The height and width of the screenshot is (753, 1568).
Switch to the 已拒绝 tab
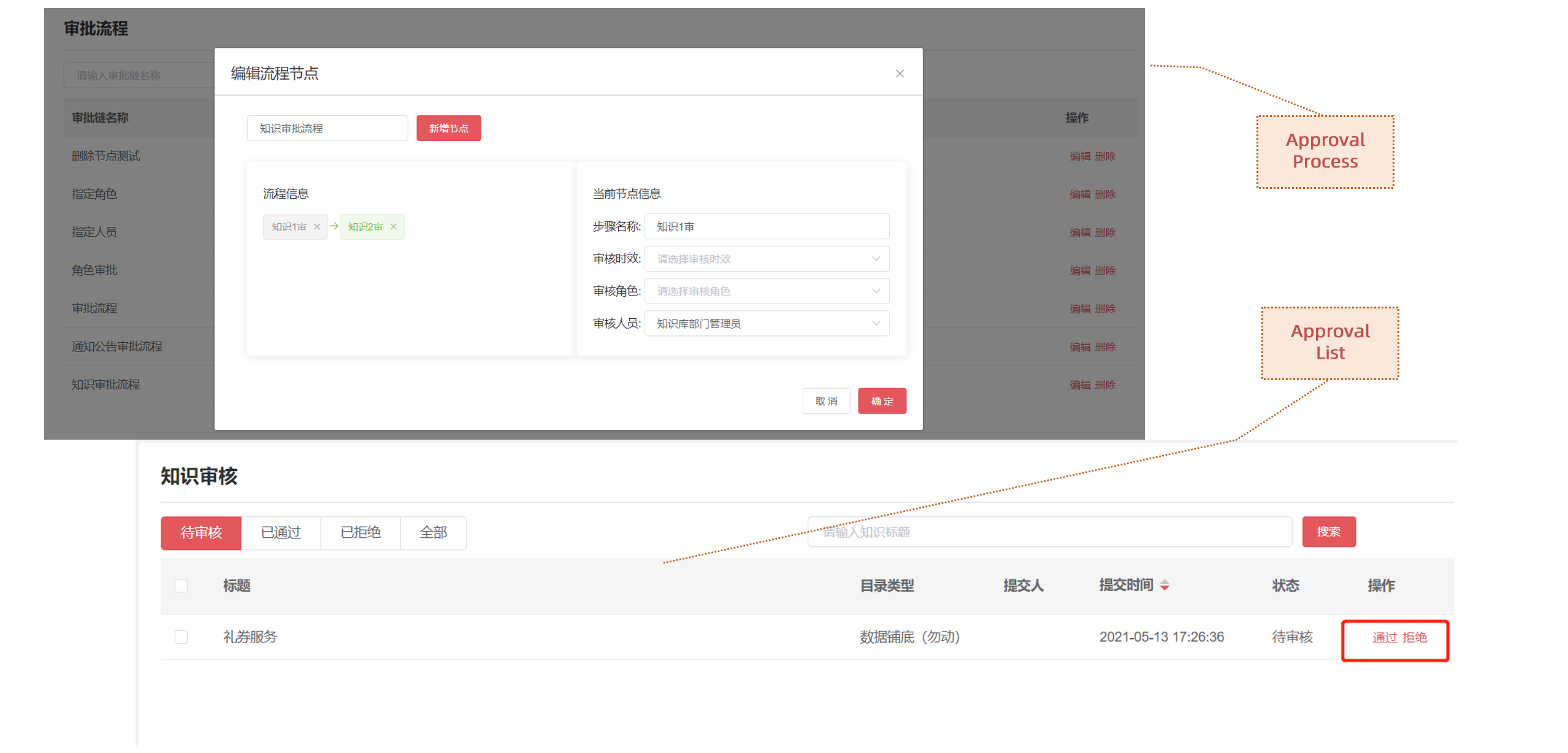361,533
